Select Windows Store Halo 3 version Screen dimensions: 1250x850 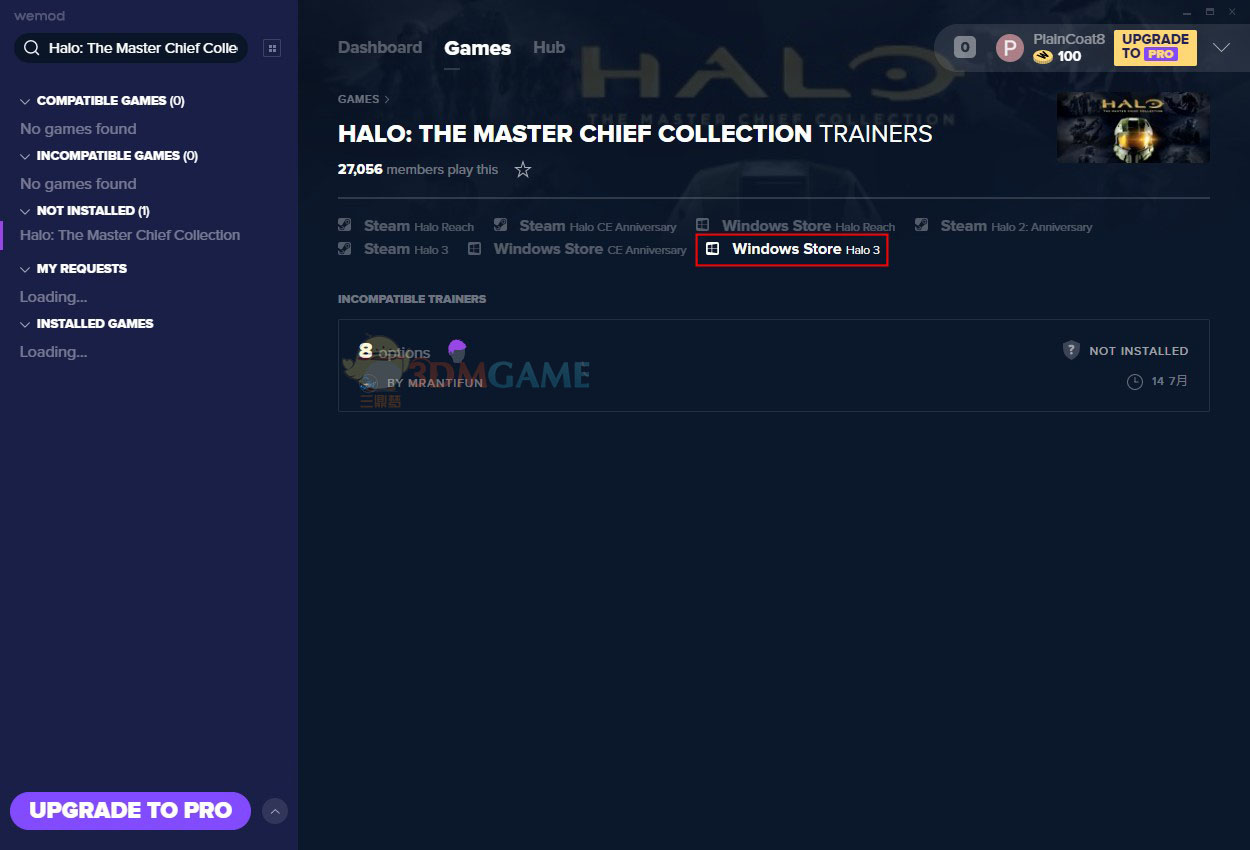pos(793,249)
